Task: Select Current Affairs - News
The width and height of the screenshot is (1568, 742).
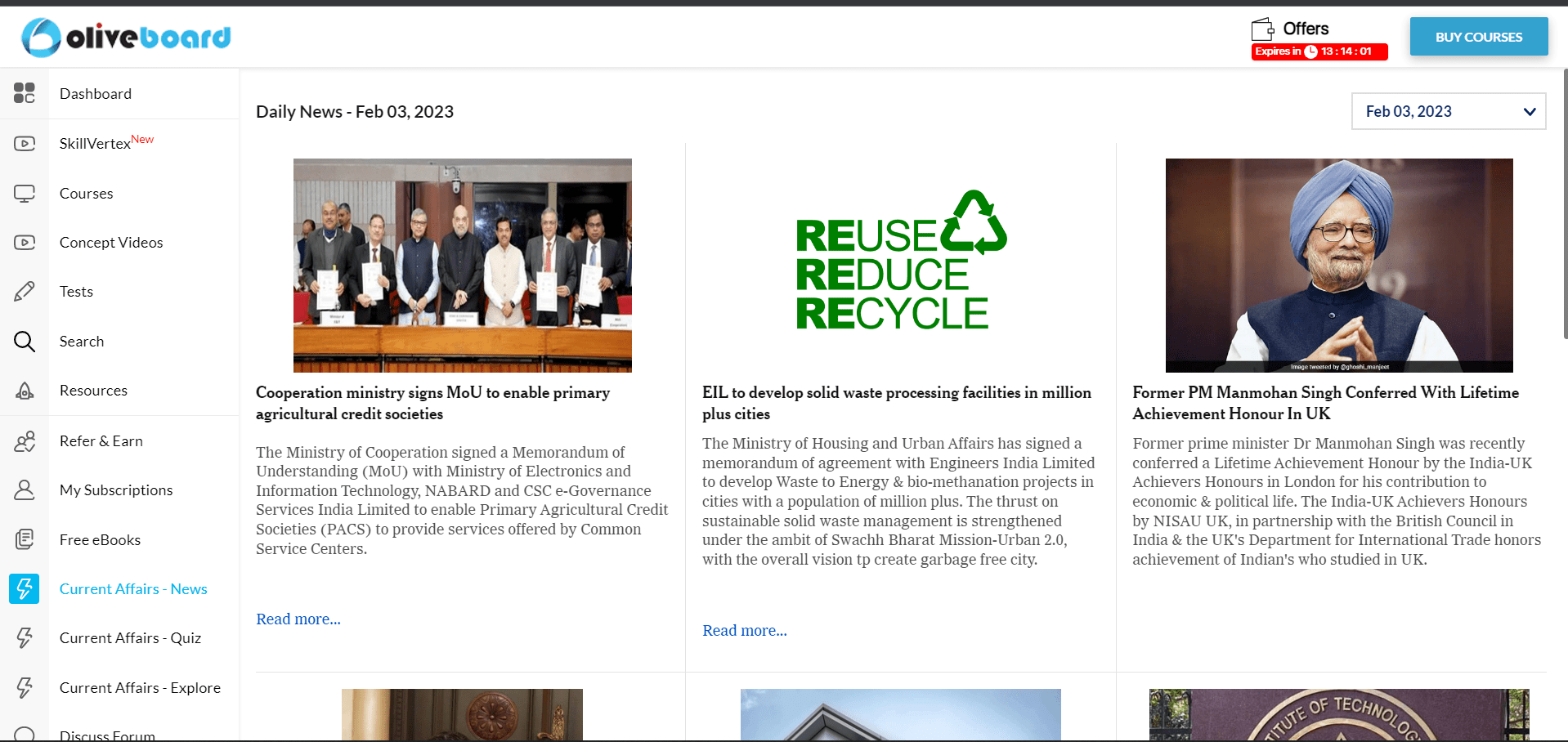Action: [x=133, y=589]
